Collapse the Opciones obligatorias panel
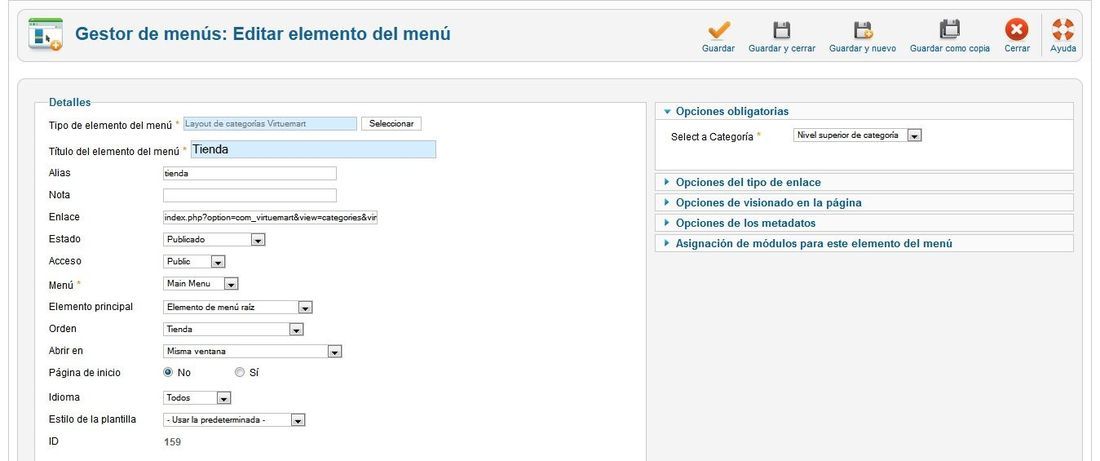This screenshot has width=1100, height=461. [x=864, y=111]
